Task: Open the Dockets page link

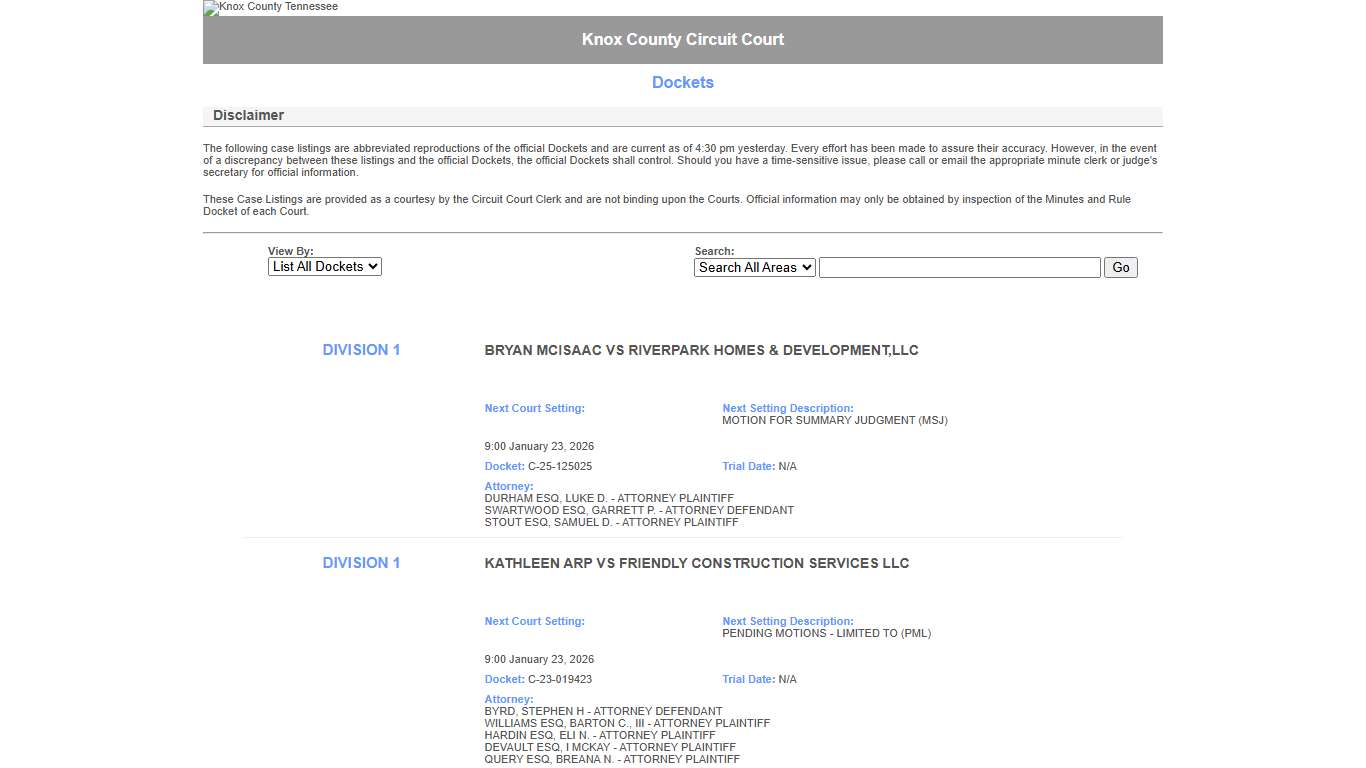Action: point(683,82)
